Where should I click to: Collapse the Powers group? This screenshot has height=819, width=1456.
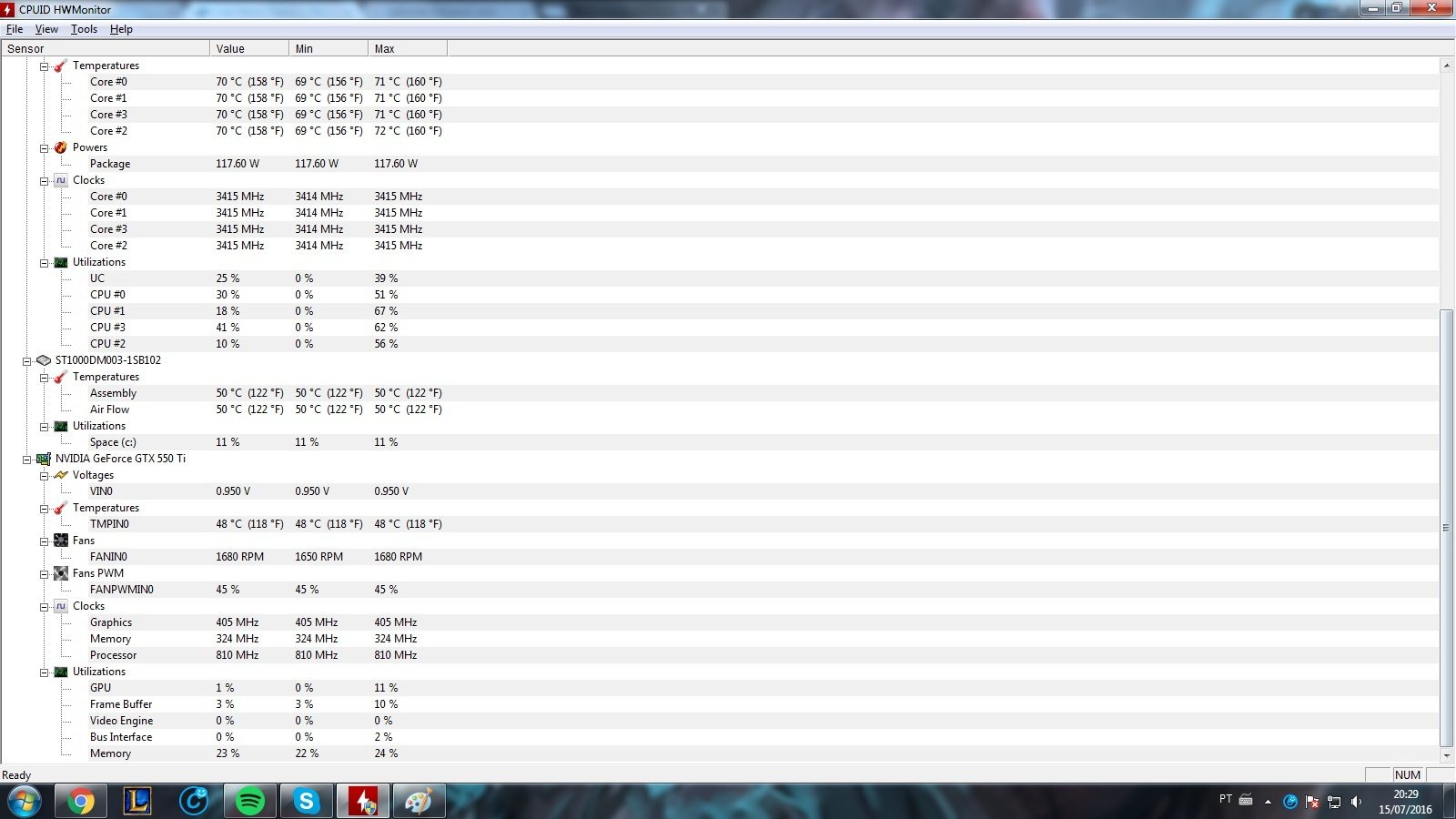(x=44, y=148)
